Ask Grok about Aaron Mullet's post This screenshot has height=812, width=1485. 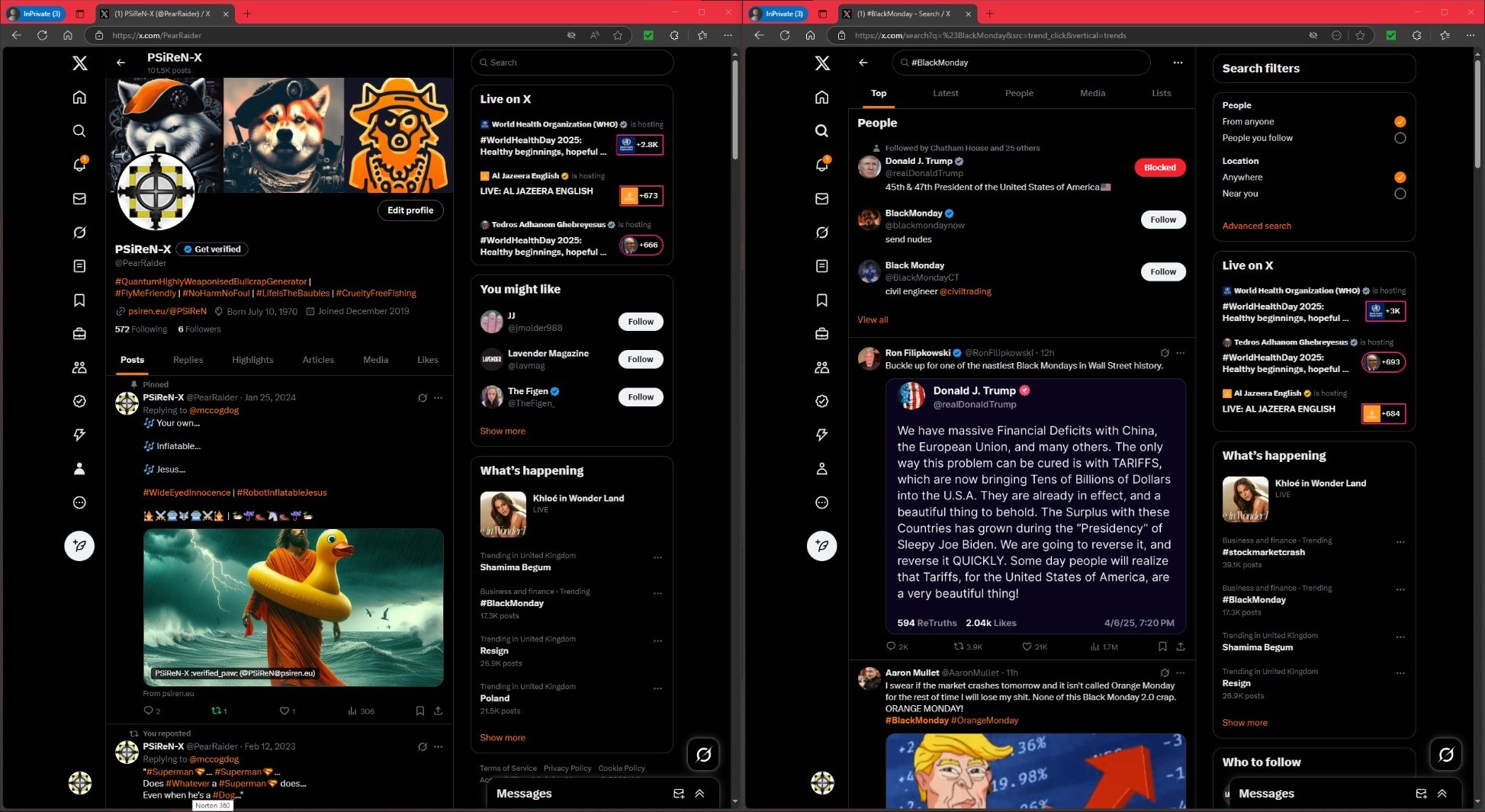pos(1165,672)
